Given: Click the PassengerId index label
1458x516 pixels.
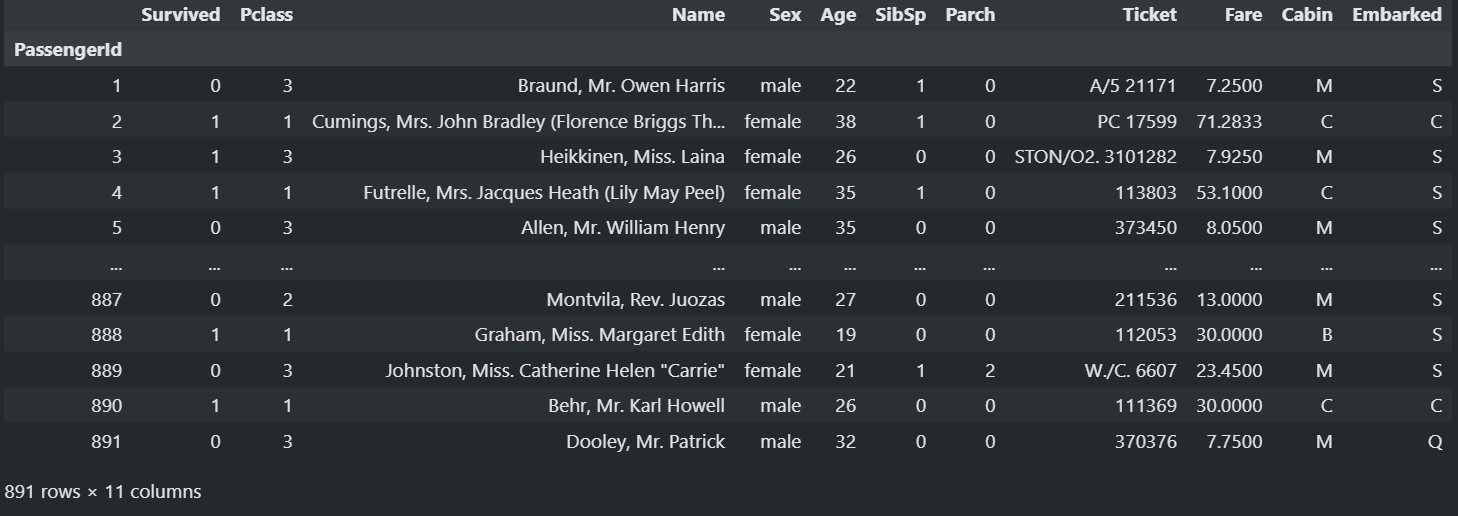Looking at the screenshot, I should 68,49.
